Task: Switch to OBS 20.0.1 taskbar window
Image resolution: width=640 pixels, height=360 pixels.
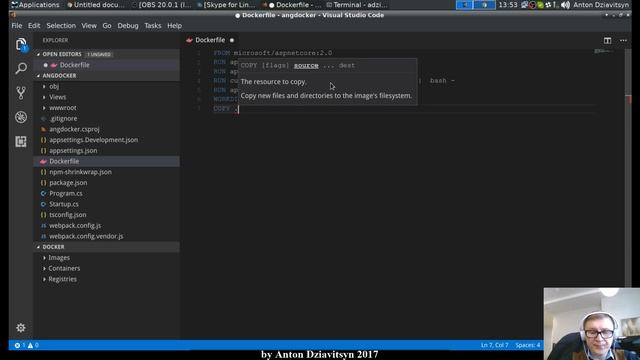Action: pyautogui.click(x=162, y=5)
